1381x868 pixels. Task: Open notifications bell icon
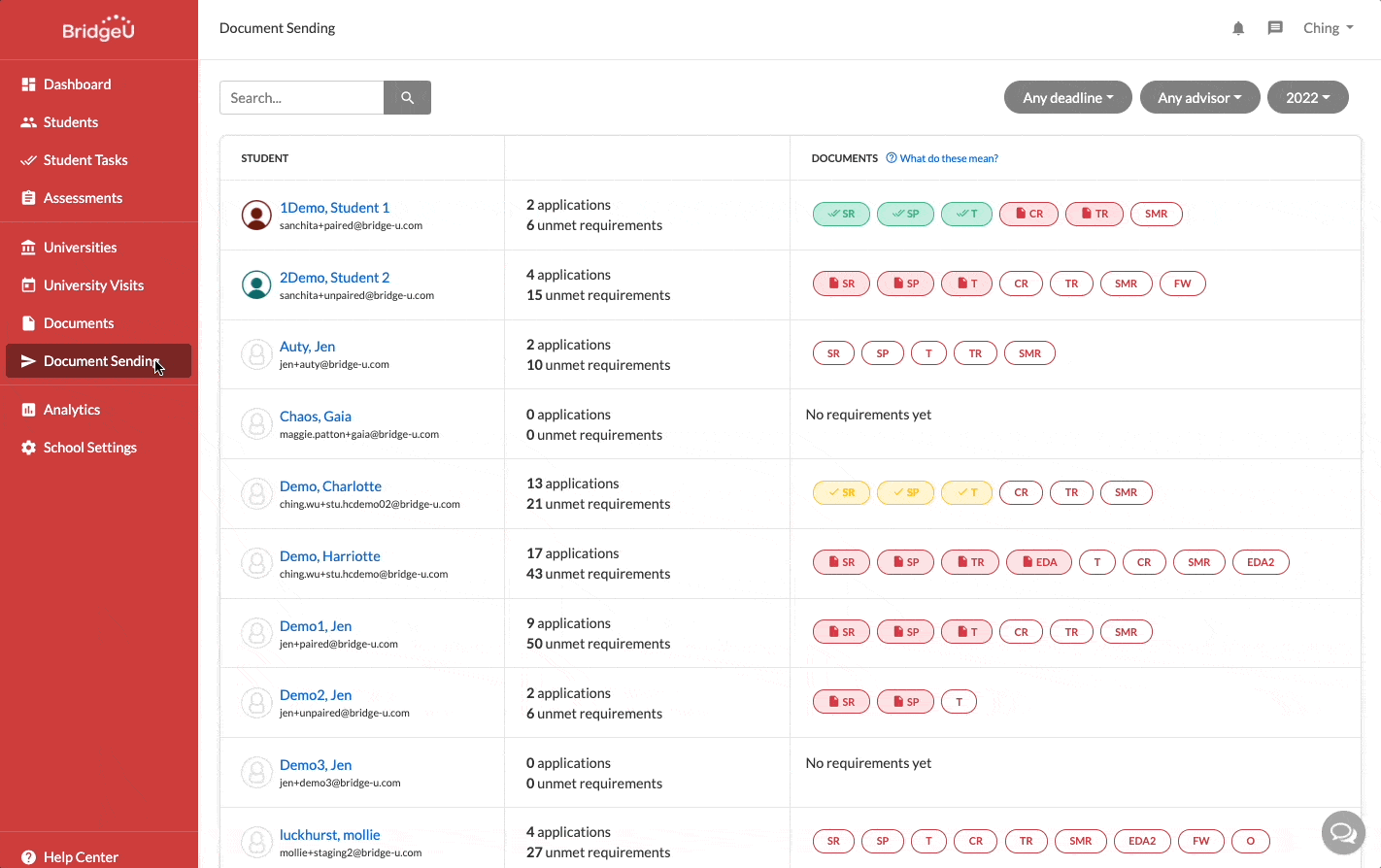[1238, 28]
